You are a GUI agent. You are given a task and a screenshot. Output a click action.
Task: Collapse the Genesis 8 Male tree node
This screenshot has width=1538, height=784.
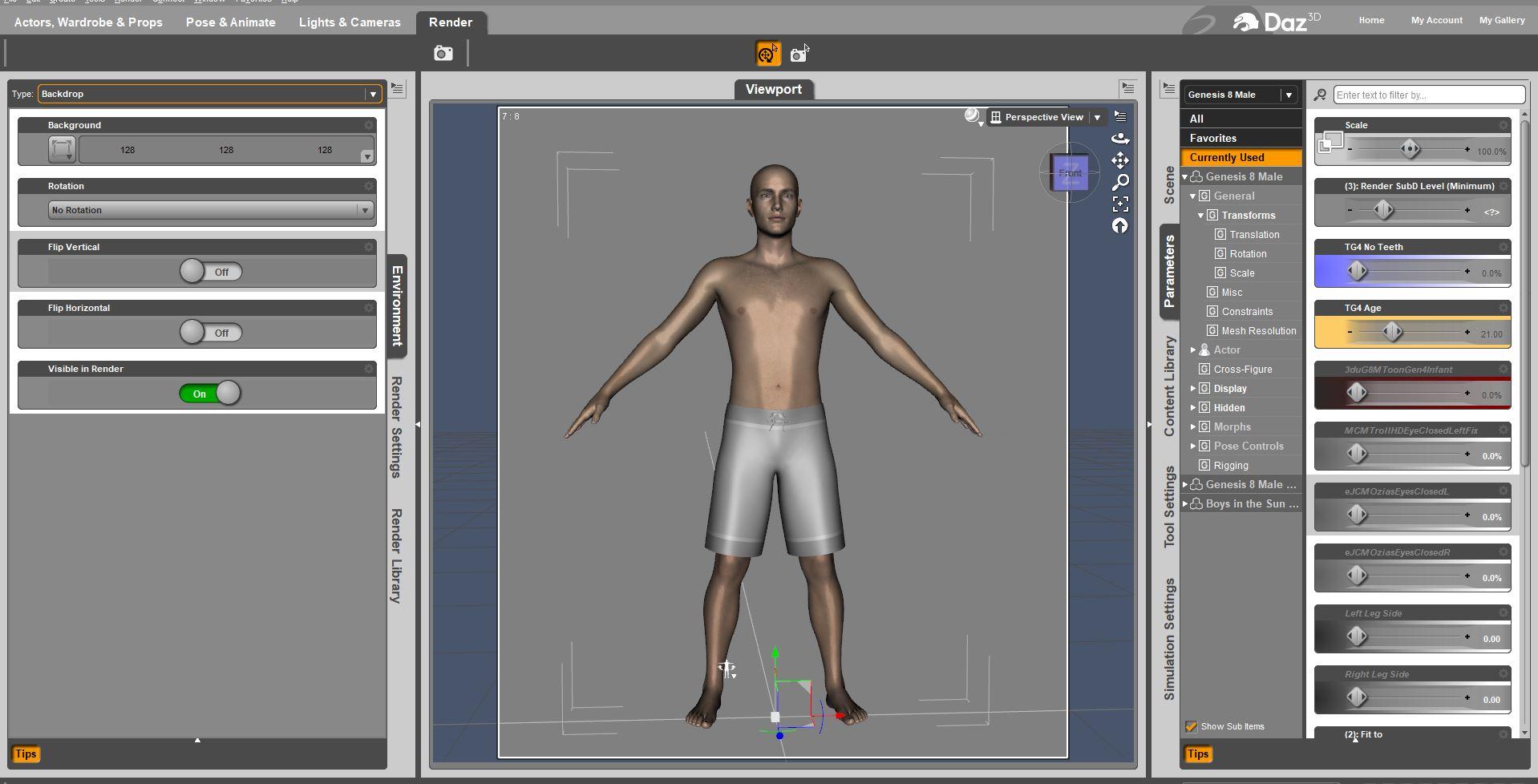coord(1185,177)
